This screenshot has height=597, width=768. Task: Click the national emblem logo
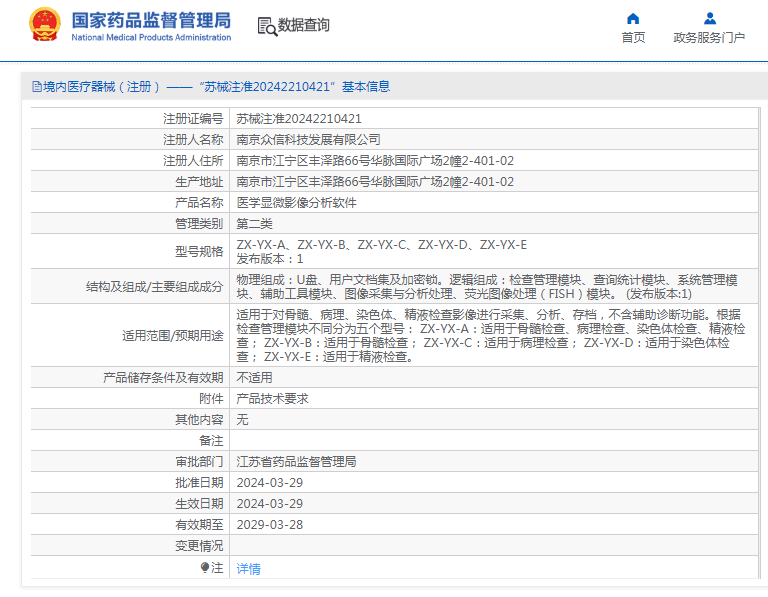coord(45,24)
